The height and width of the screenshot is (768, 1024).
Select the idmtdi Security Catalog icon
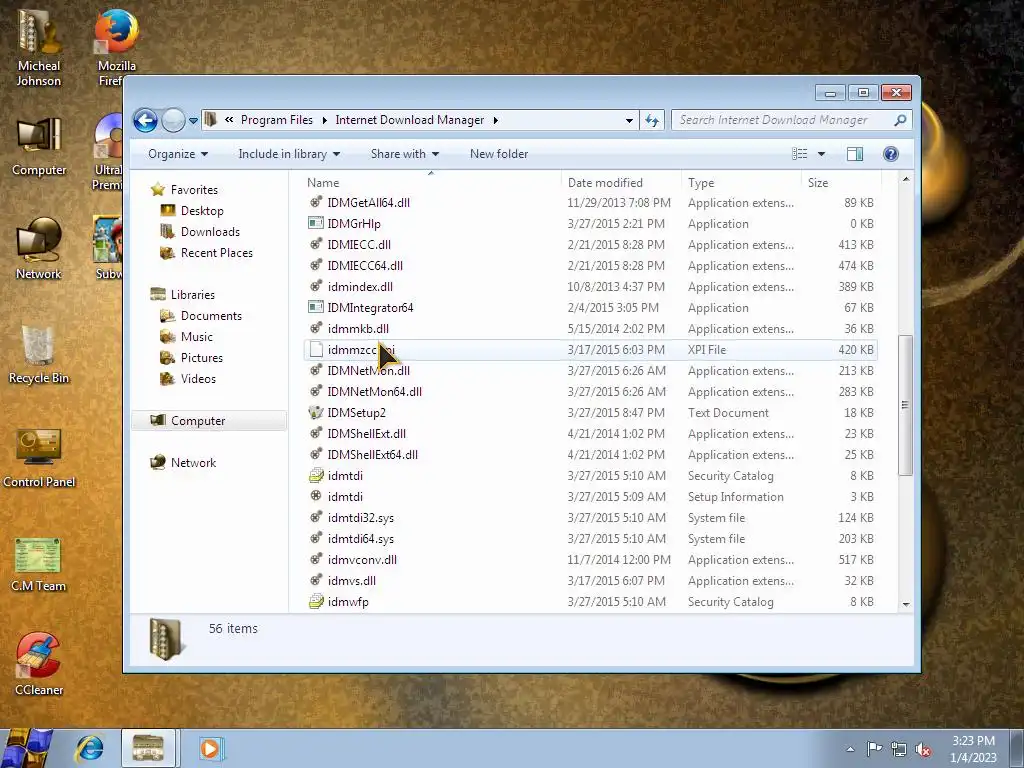pos(316,475)
